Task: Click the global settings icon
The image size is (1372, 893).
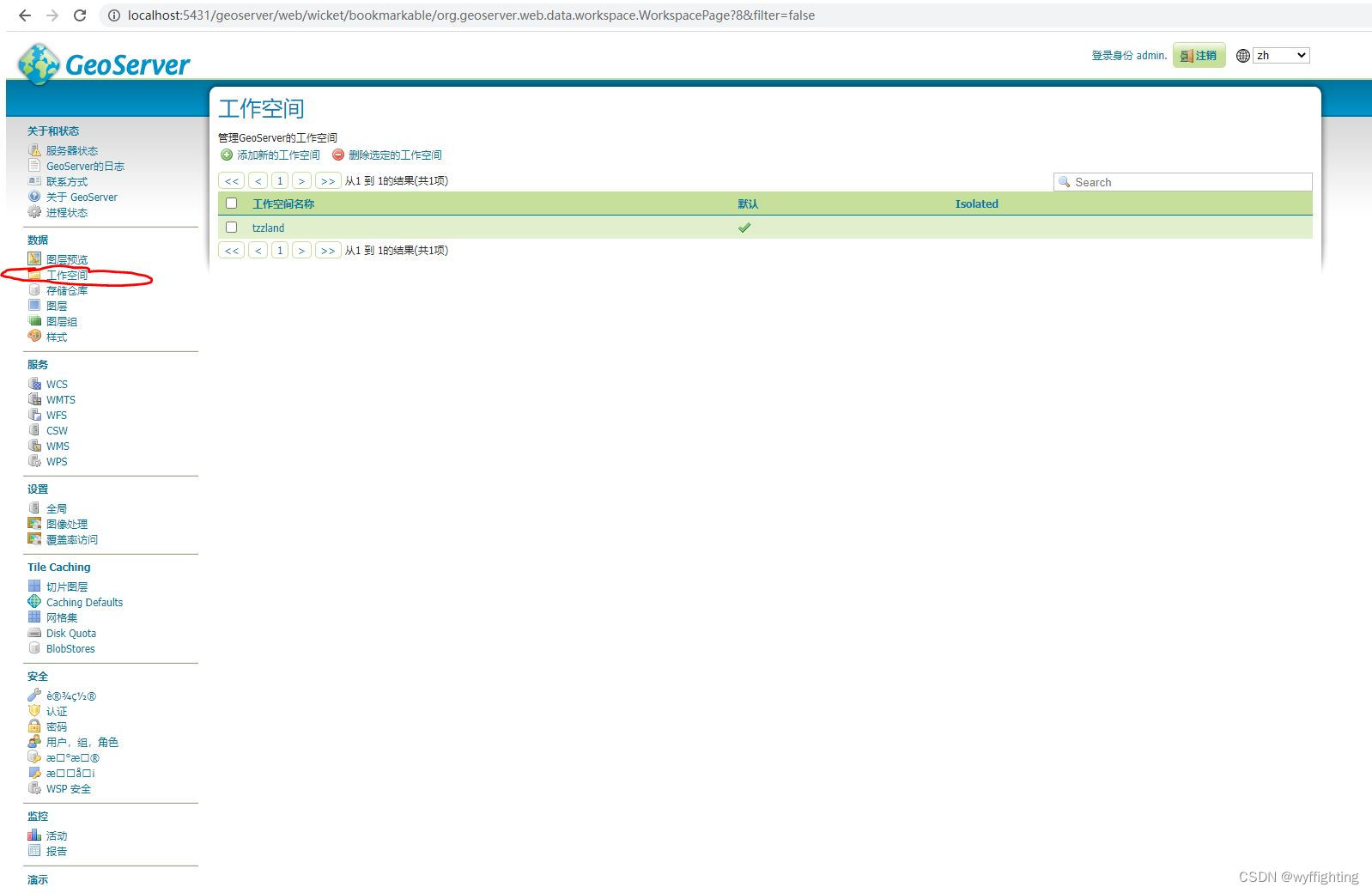Action: [34, 508]
